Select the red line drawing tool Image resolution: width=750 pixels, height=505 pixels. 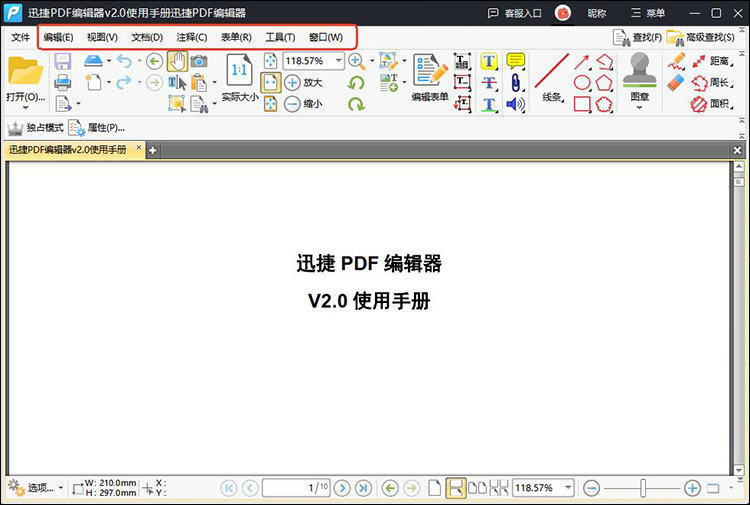(551, 70)
